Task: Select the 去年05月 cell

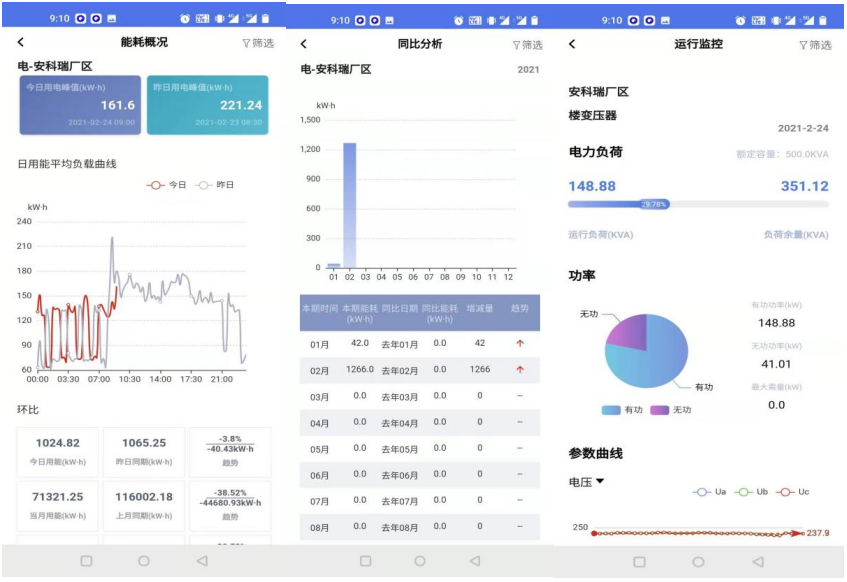Action: [400, 449]
